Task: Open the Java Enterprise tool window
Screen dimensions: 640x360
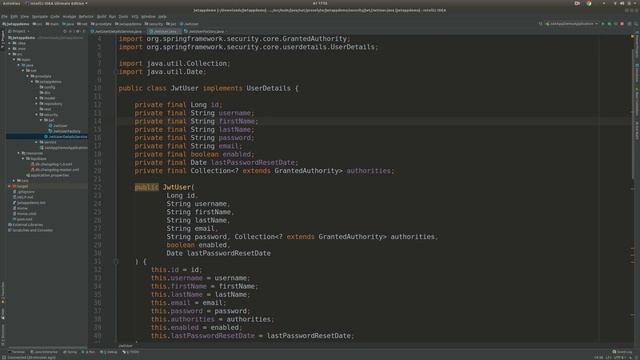Action: 44,352
